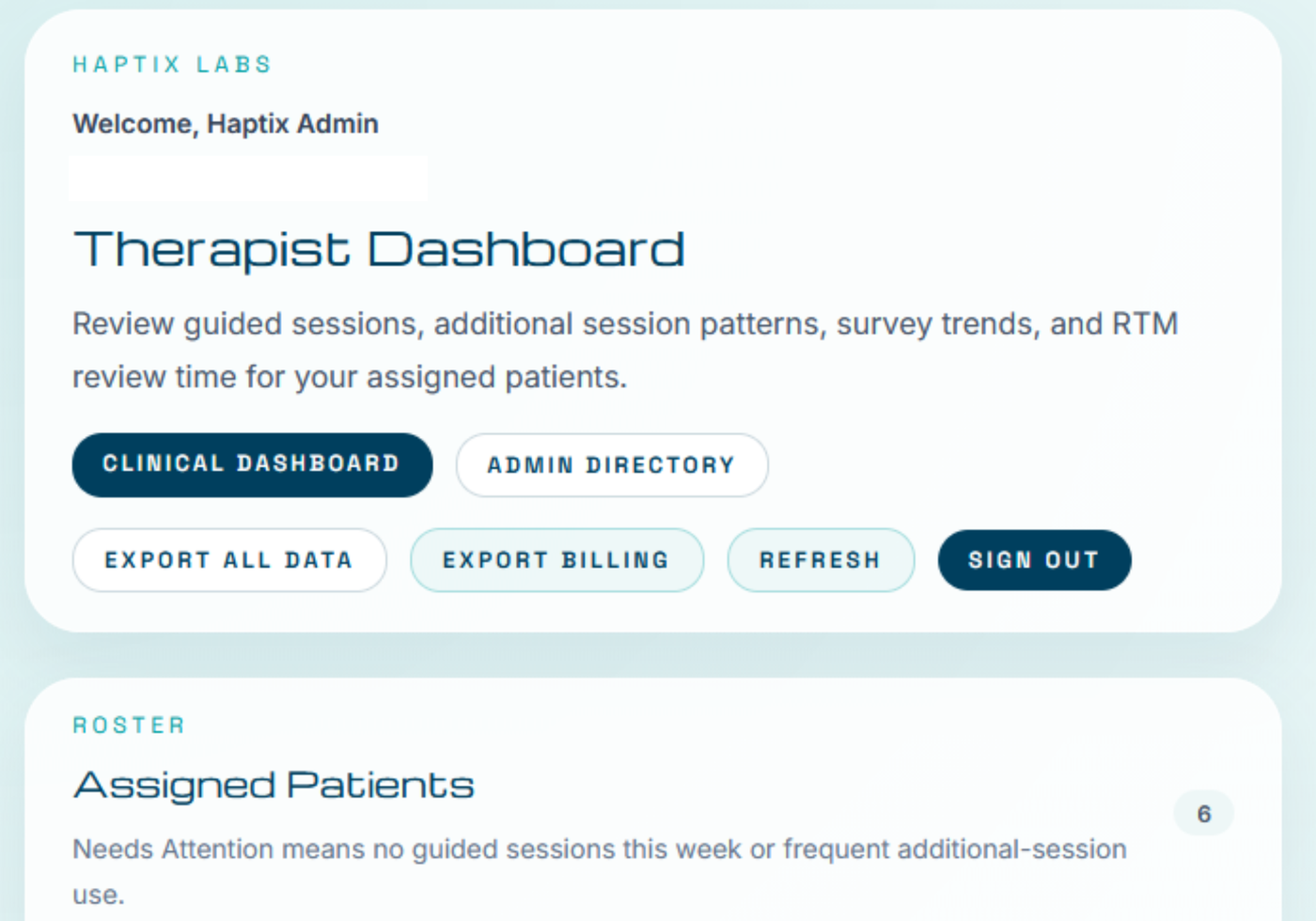Click the Export All Data button
Screen dimensions: 1316x921
click(229, 560)
